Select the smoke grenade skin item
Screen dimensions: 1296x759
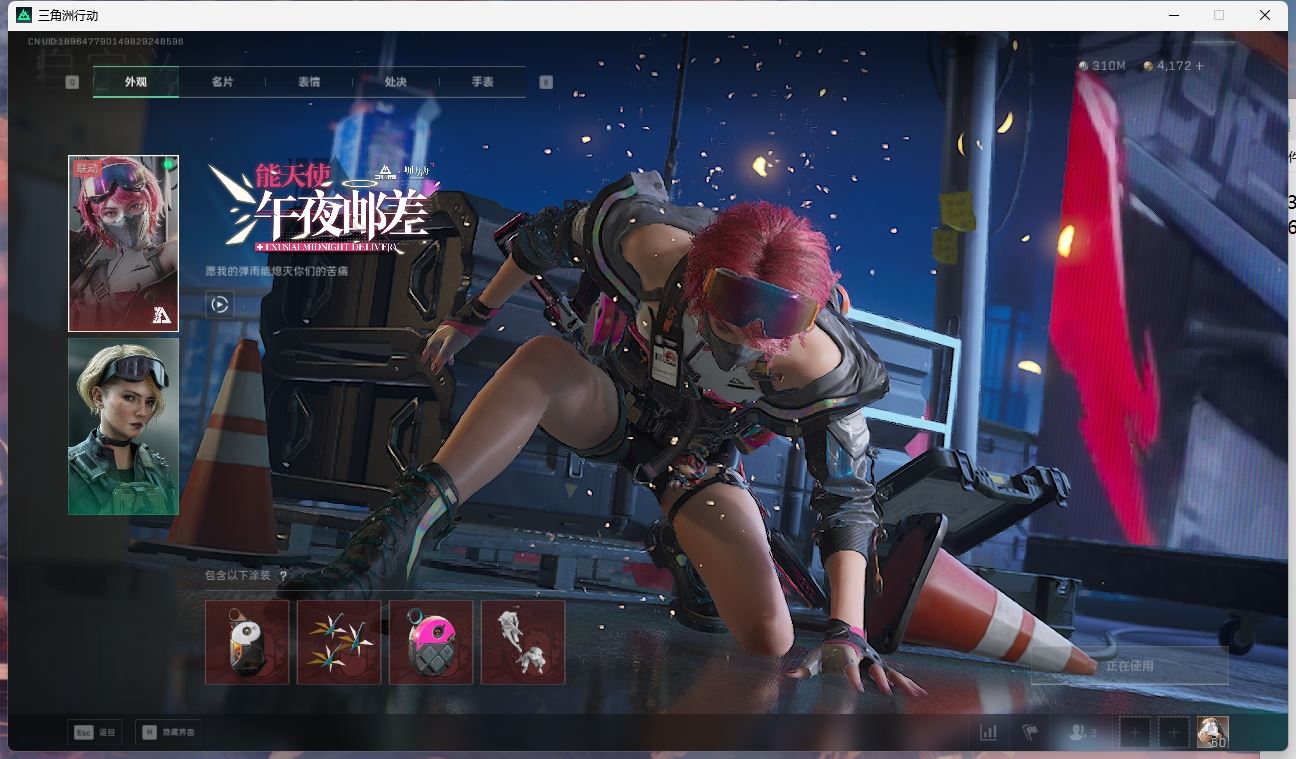247,642
